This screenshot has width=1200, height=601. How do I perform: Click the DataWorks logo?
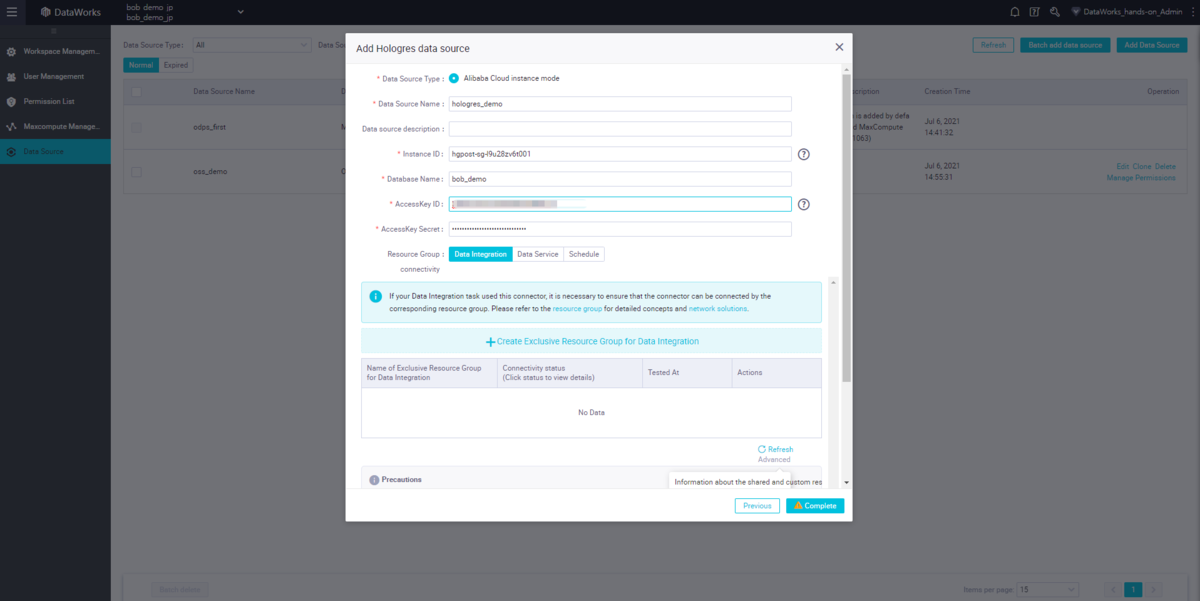pos(71,12)
